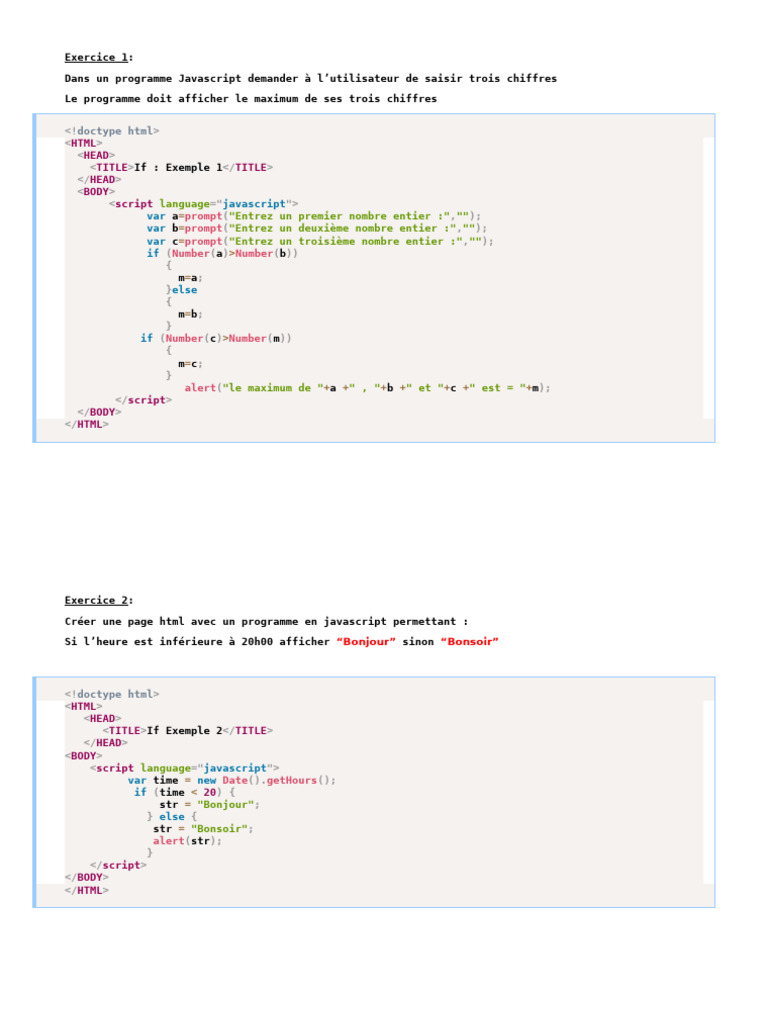Click the code line "var b=prompt" deuxième nombre

click(317, 229)
